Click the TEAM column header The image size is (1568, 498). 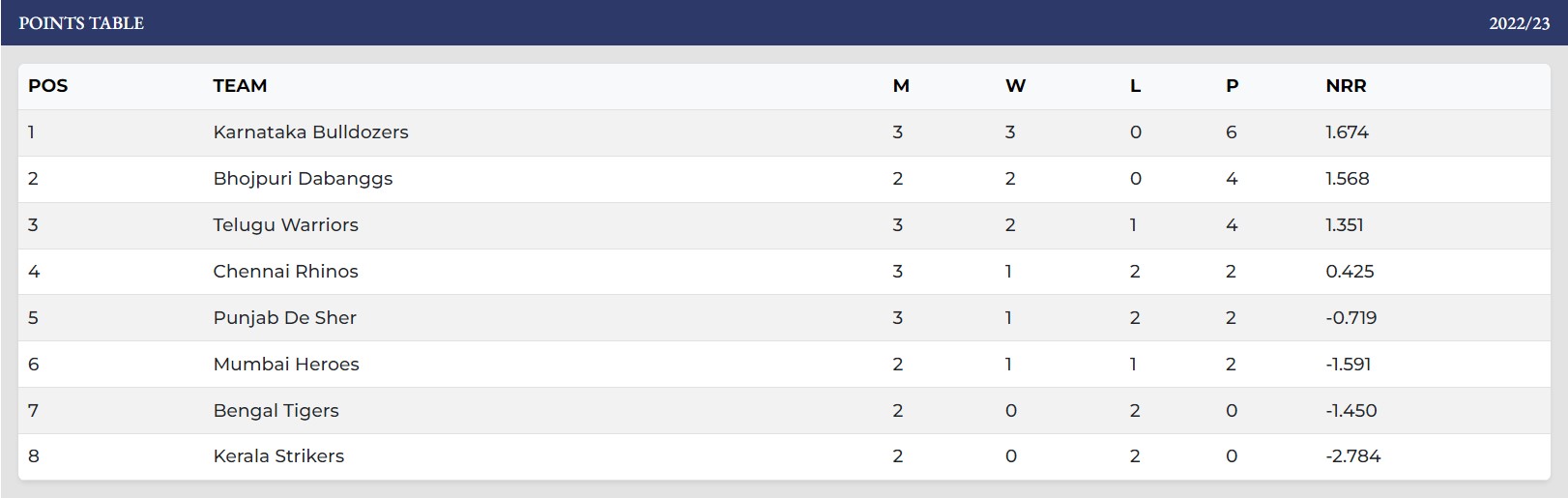click(240, 86)
